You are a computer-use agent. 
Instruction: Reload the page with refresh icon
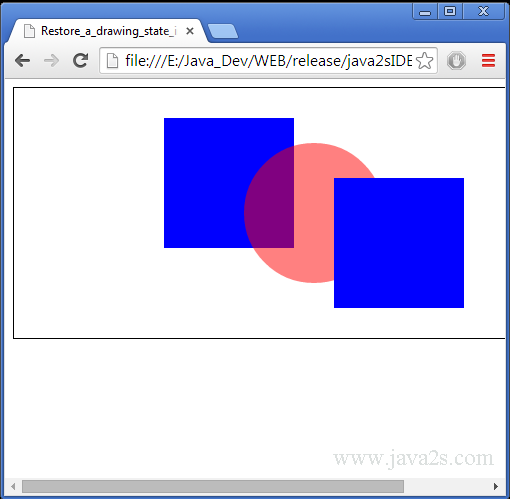[80, 60]
